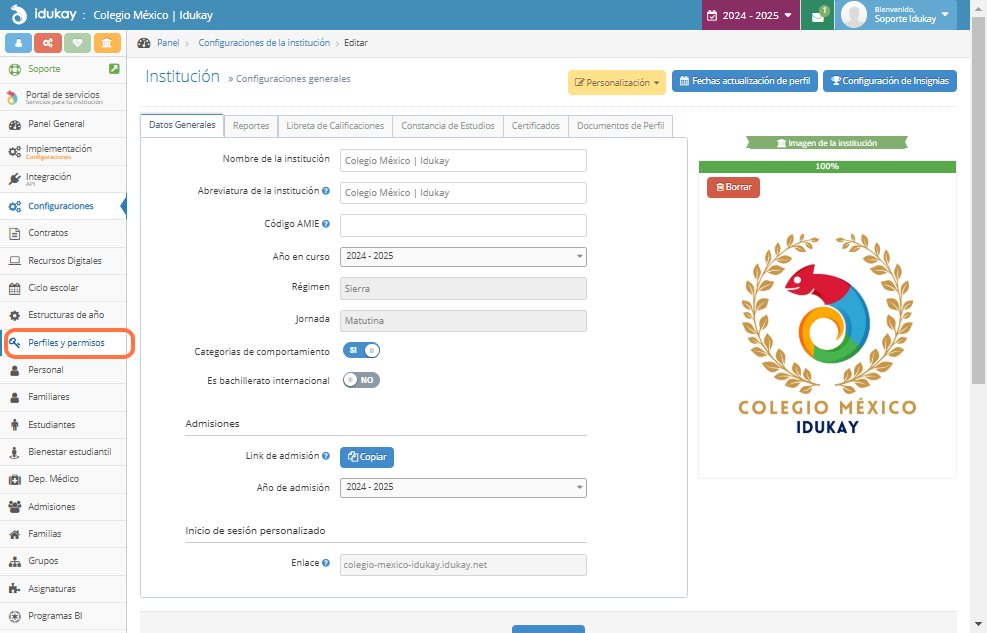Open Personal in the sidebar
Image resolution: width=987 pixels, height=633 pixels.
pyautogui.click(x=63, y=370)
